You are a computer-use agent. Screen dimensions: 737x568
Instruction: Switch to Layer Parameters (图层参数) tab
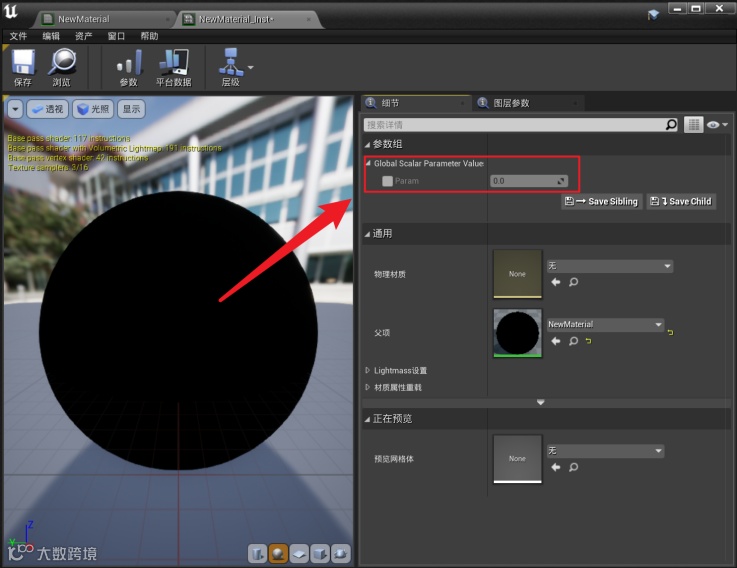[x=528, y=103]
